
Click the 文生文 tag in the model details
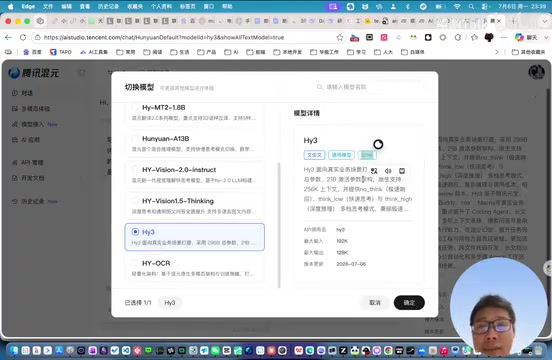[314, 155]
